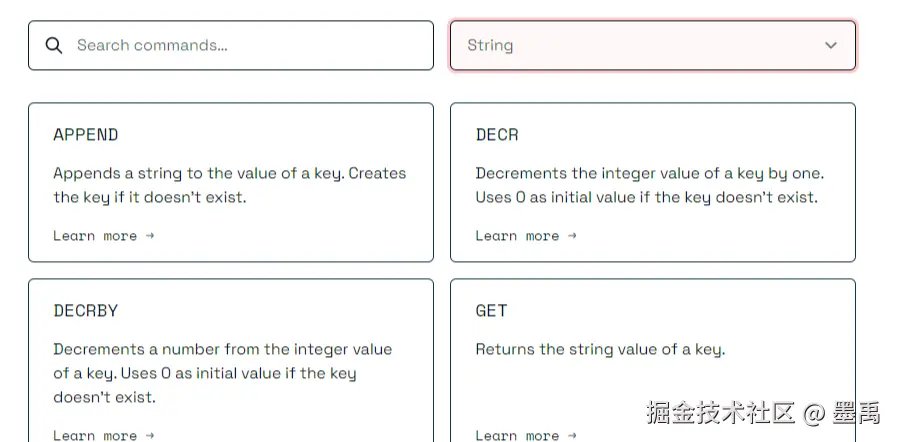Screen dimensions: 897x442
Task: Click Learn more under APPEND
Action: pyautogui.click(x=95, y=236)
